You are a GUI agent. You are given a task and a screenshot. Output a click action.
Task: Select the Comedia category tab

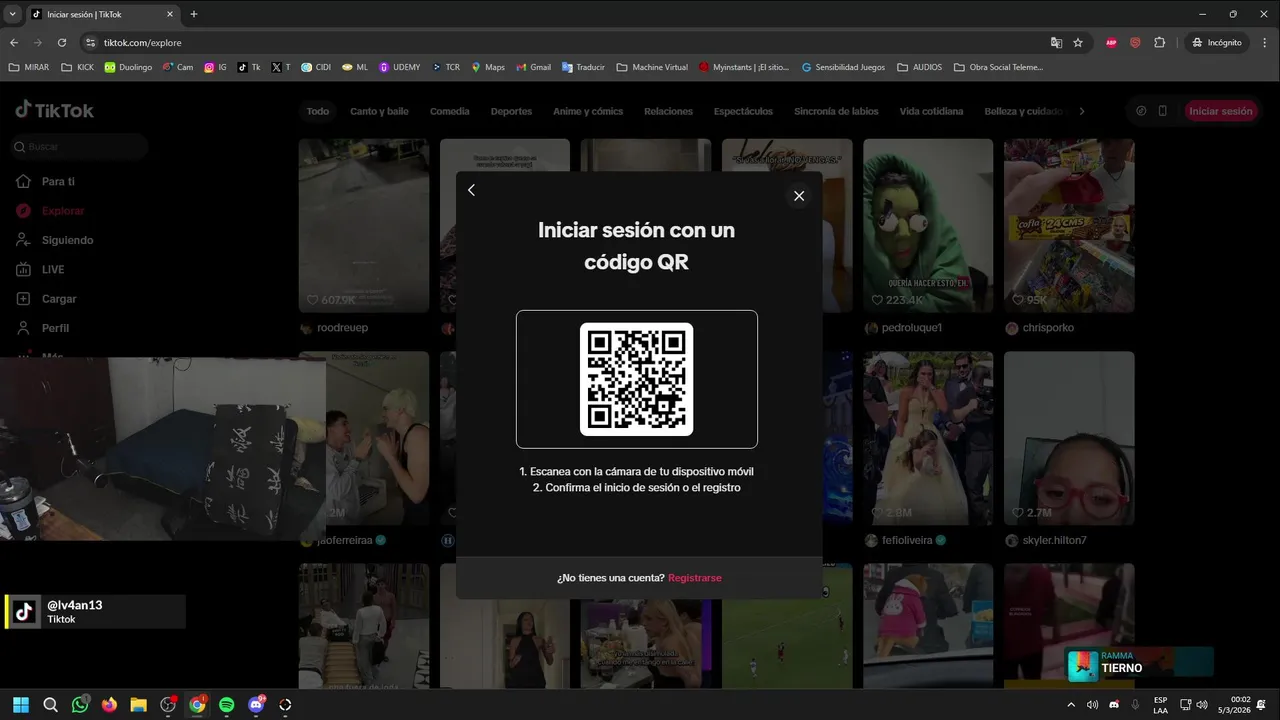(449, 111)
